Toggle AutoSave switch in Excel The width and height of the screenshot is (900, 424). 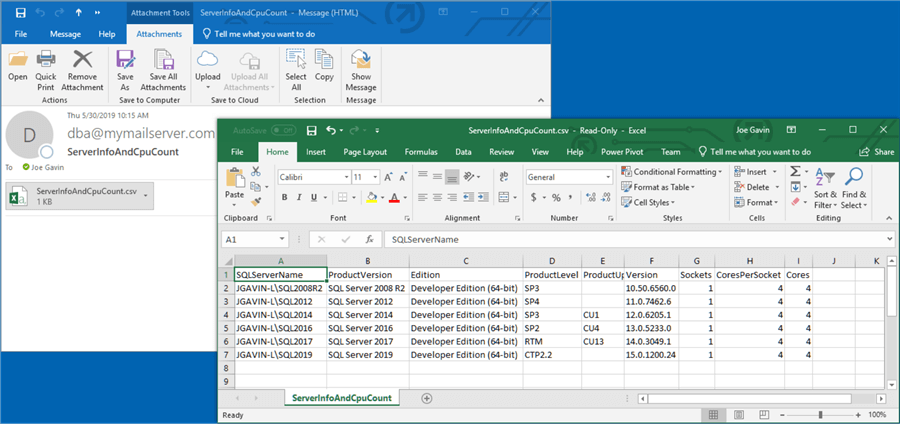pyautogui.click(x=284, y=131)
